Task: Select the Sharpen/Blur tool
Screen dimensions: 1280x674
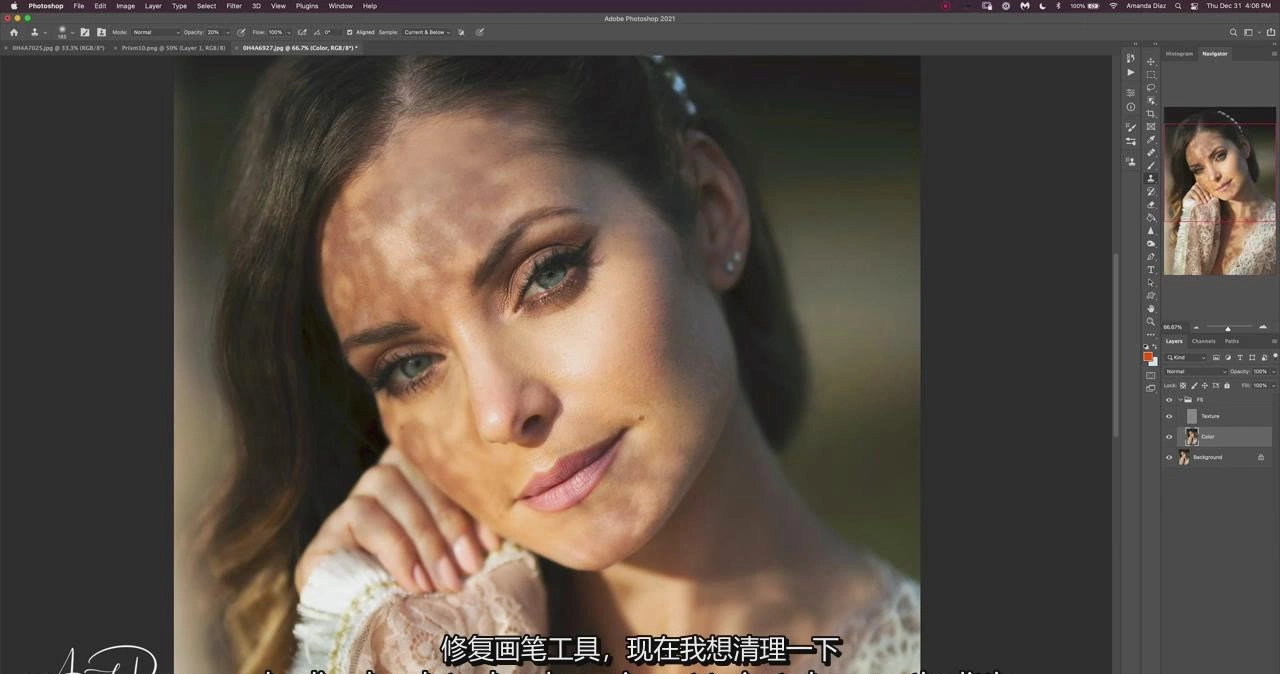Action: pyautogui.click(x=1151, y=230)
